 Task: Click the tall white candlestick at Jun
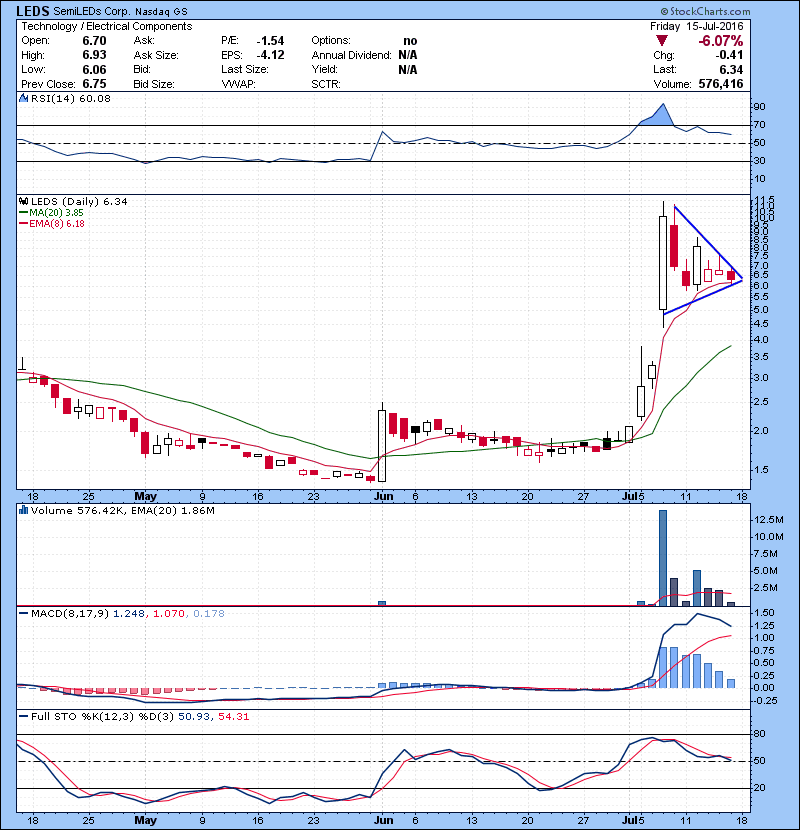[x=382, y=446]
